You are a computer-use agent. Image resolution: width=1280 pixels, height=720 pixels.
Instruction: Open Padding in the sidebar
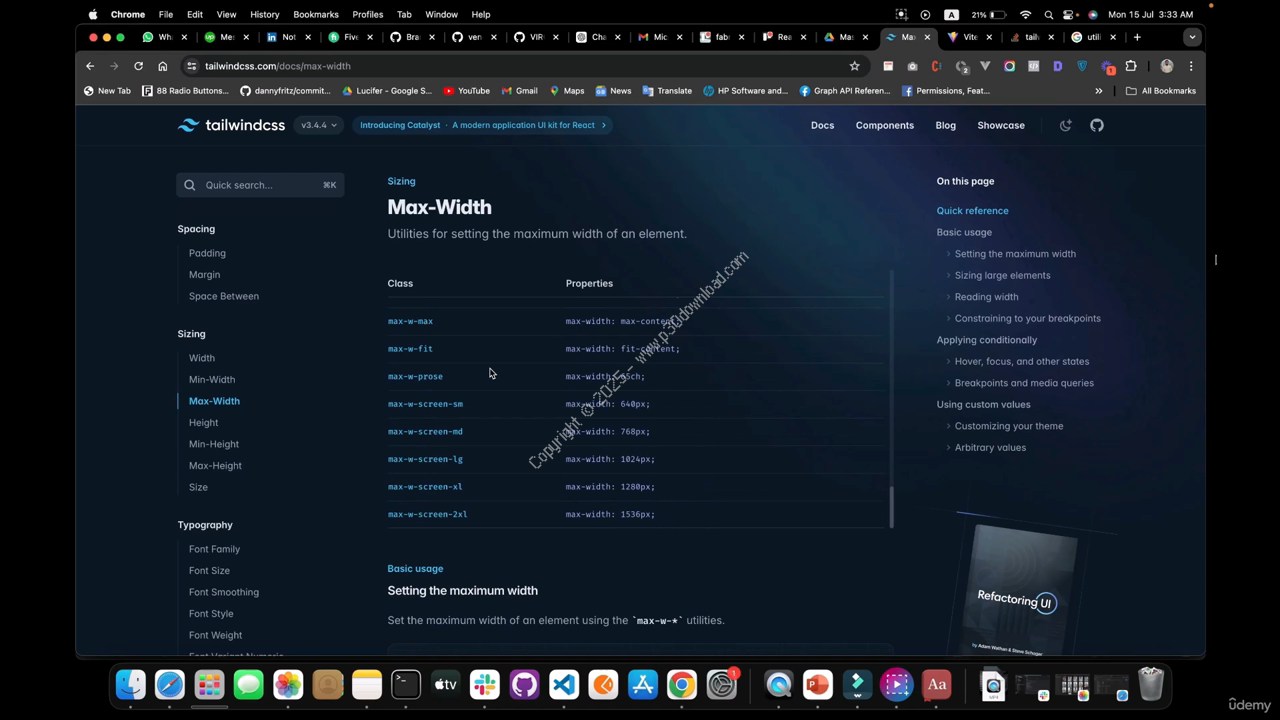(x=207, y=253)
